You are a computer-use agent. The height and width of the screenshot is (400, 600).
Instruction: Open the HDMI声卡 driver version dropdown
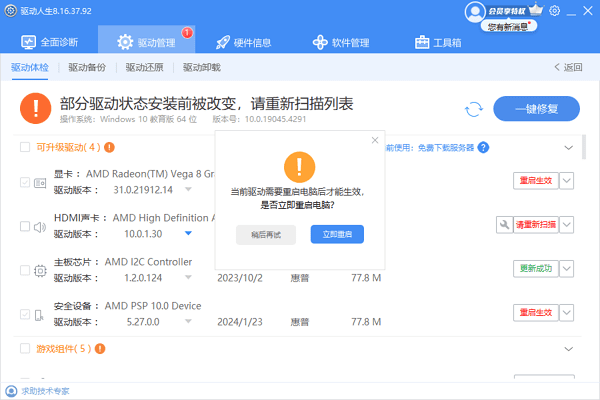point(187,234)
